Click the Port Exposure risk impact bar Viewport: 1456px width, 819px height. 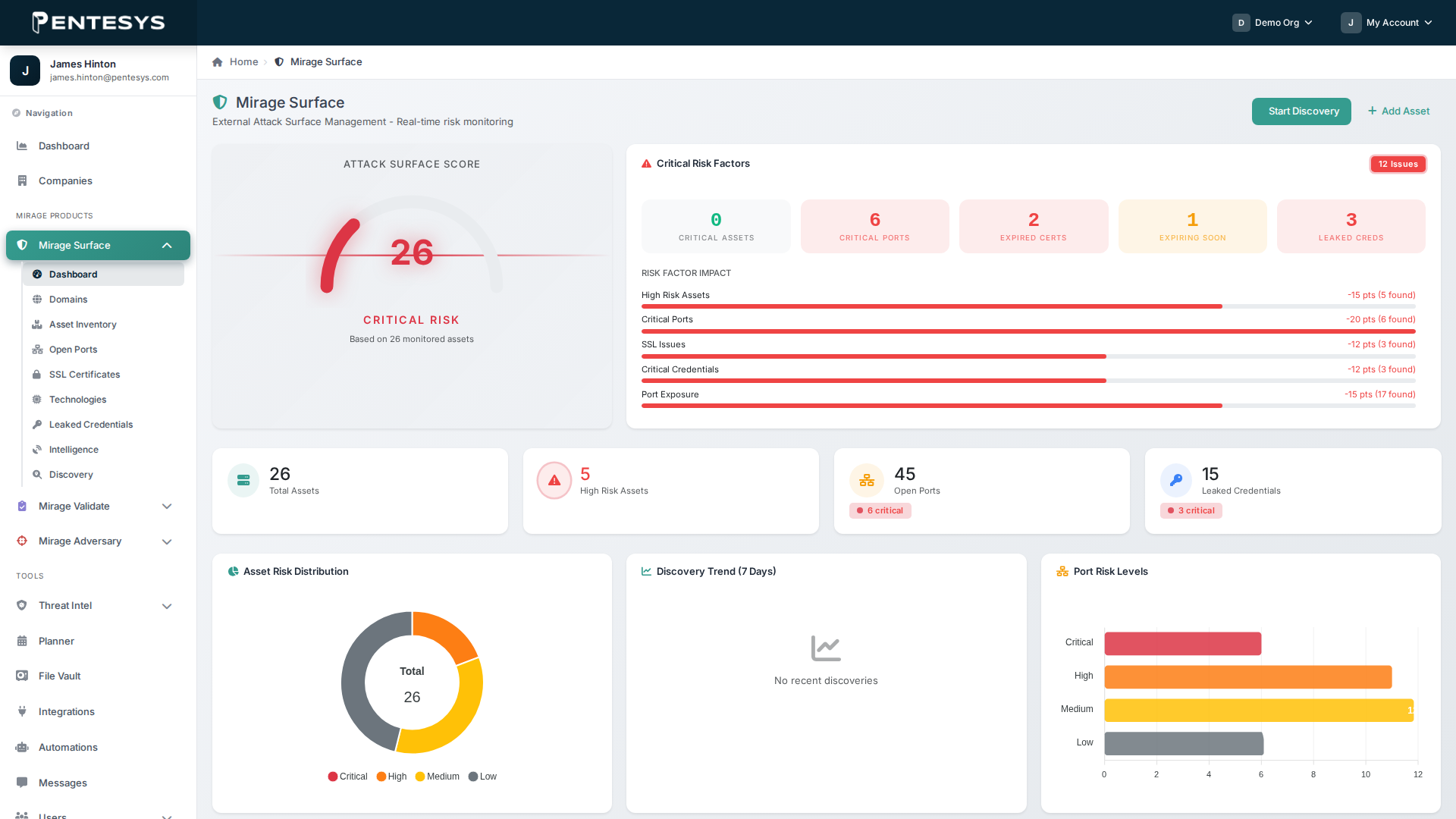point(1028,406)
